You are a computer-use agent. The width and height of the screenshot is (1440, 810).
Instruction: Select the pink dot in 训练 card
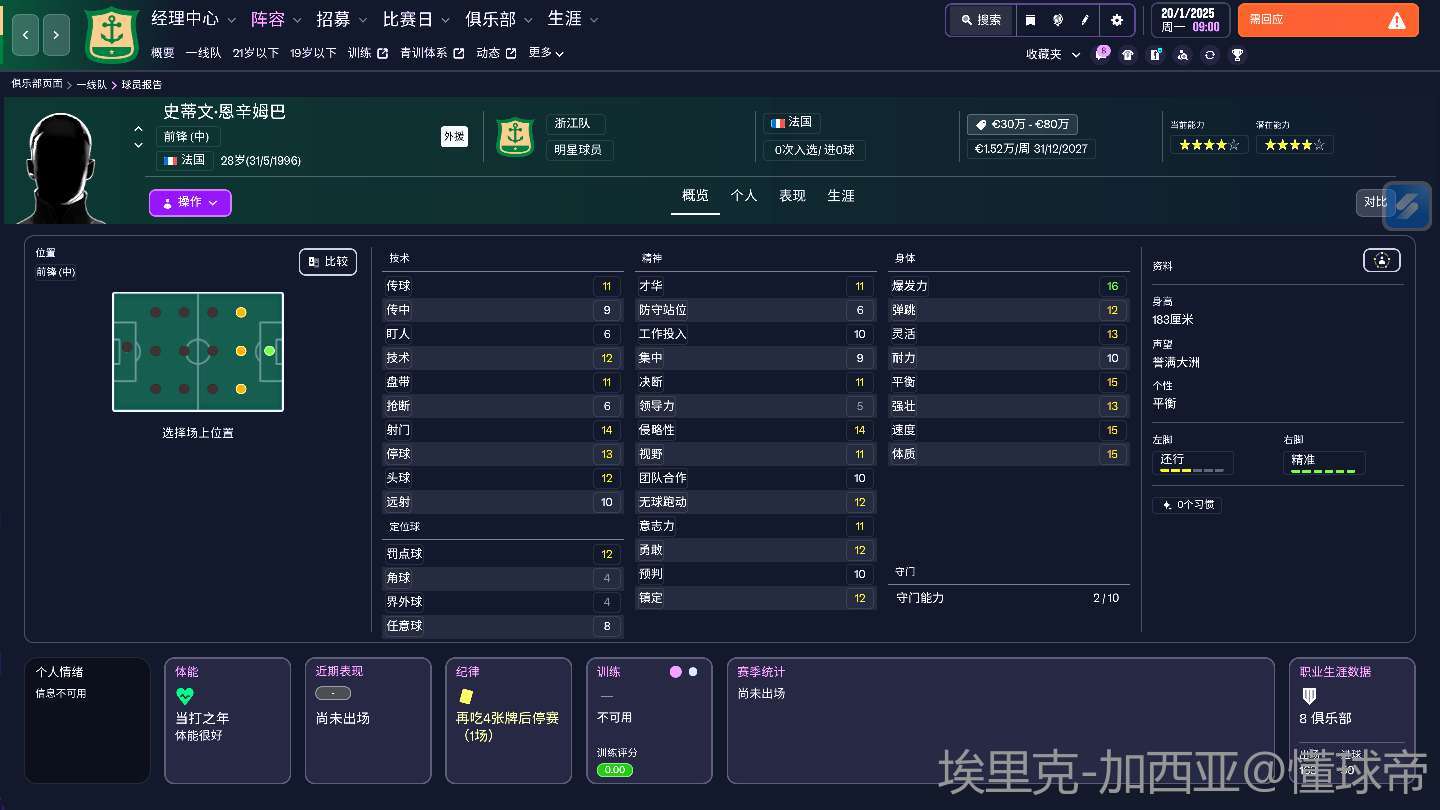coord(675,672)
